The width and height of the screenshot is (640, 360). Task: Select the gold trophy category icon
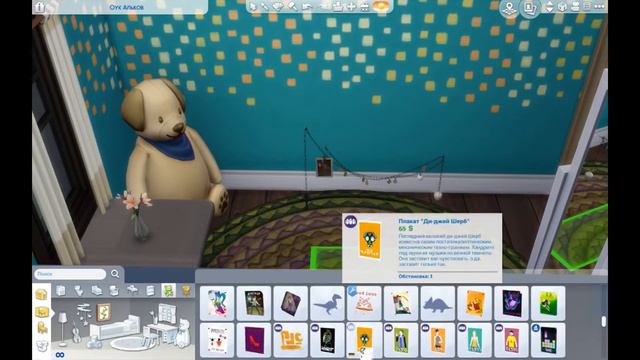pos(186,290)
